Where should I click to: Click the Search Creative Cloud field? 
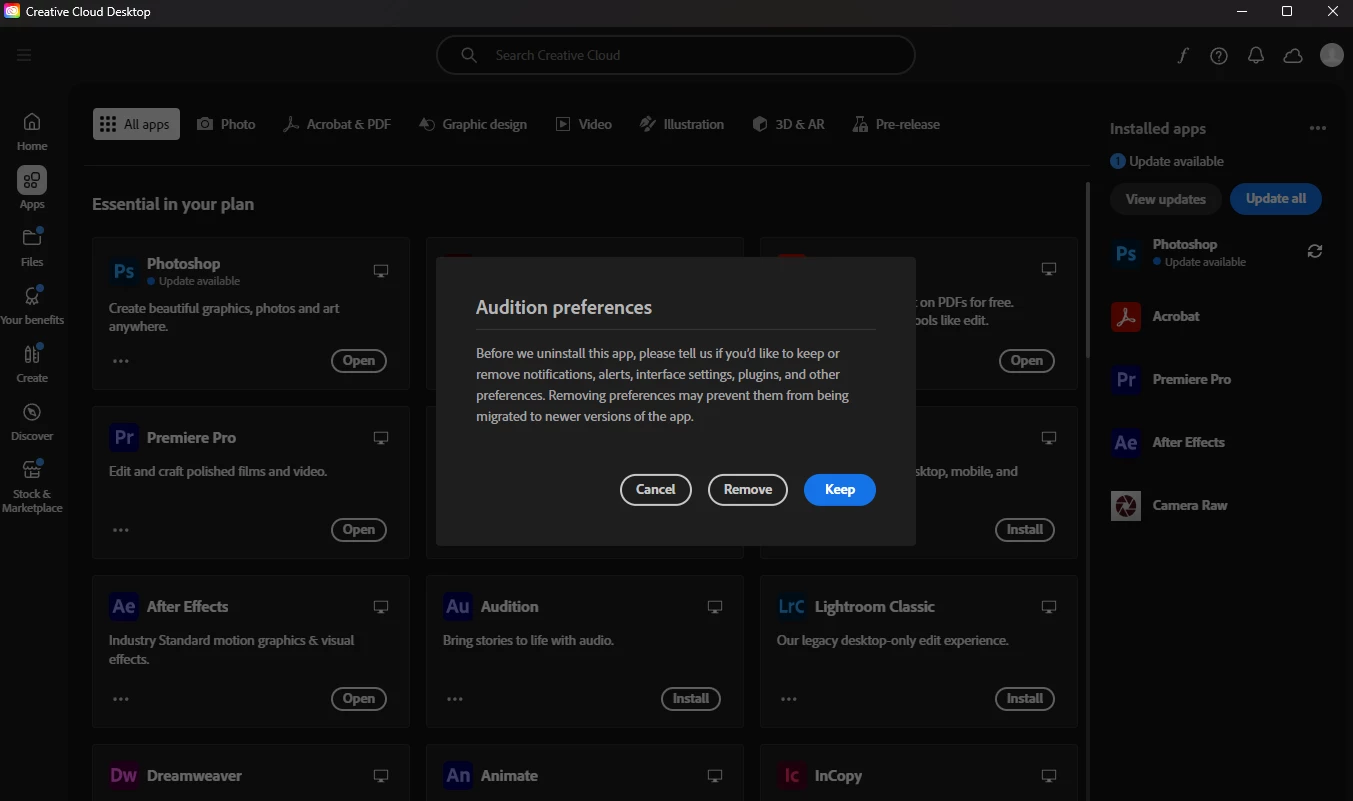coord(676,55)
